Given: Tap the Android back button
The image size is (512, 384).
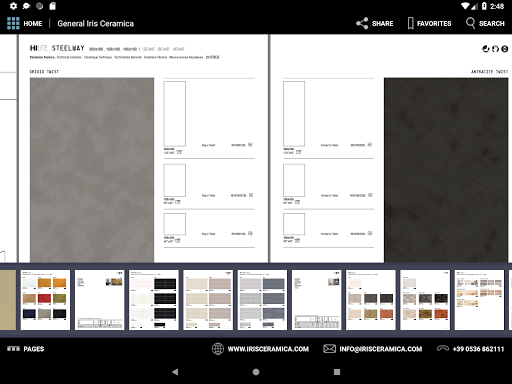Looking at the screenshot, I should point(175,372).
